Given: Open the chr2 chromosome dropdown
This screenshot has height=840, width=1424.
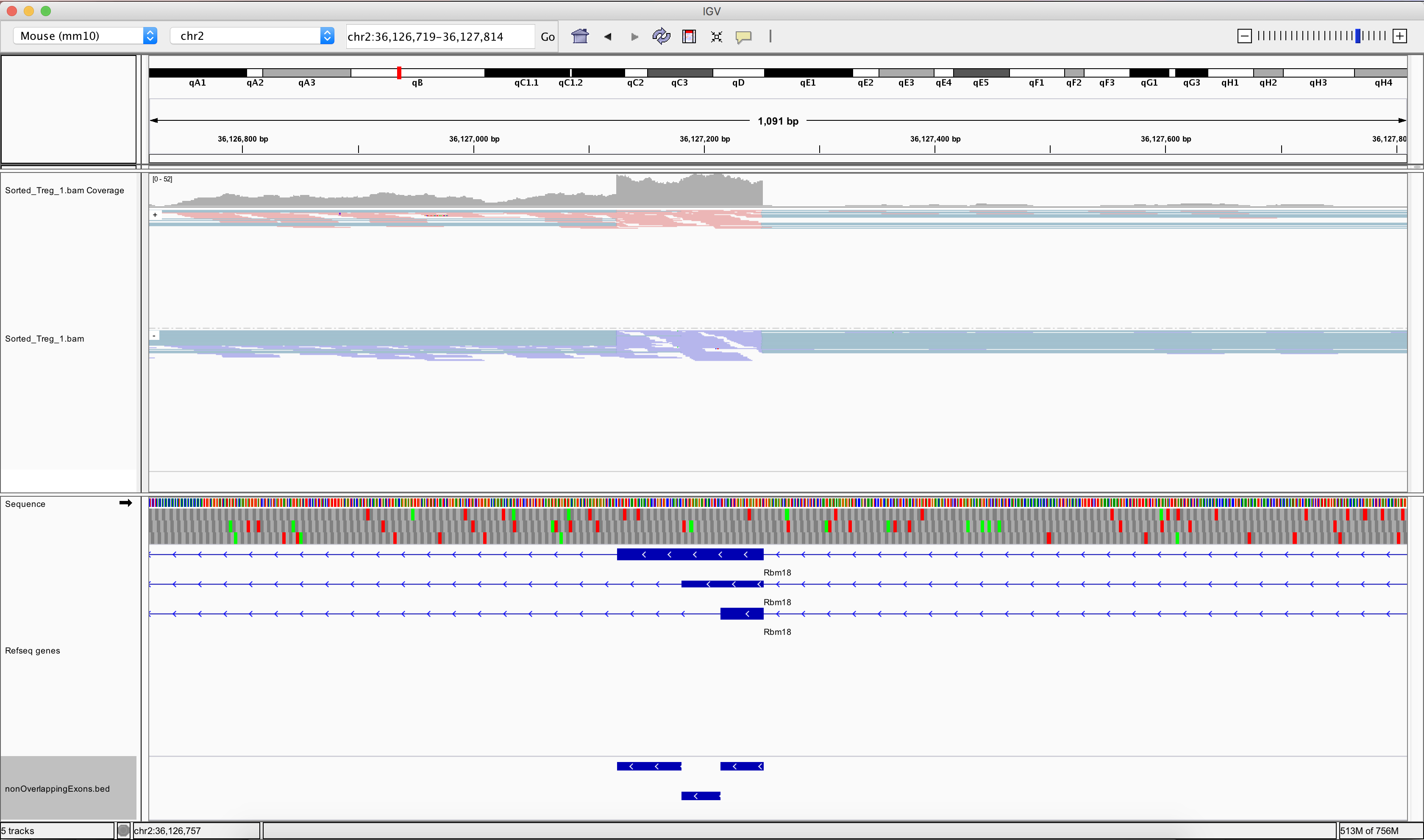Looking at the screenshot, I should 252,36.
